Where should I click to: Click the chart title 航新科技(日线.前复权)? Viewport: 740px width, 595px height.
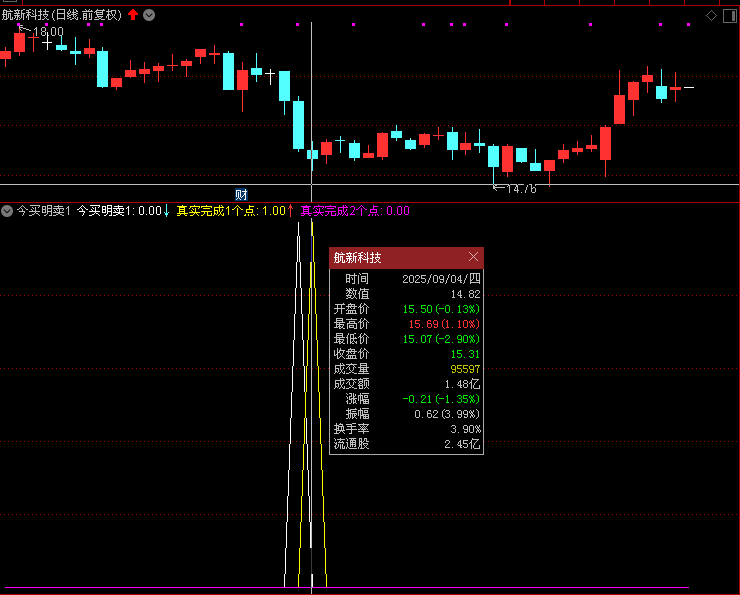click(62, 15)
